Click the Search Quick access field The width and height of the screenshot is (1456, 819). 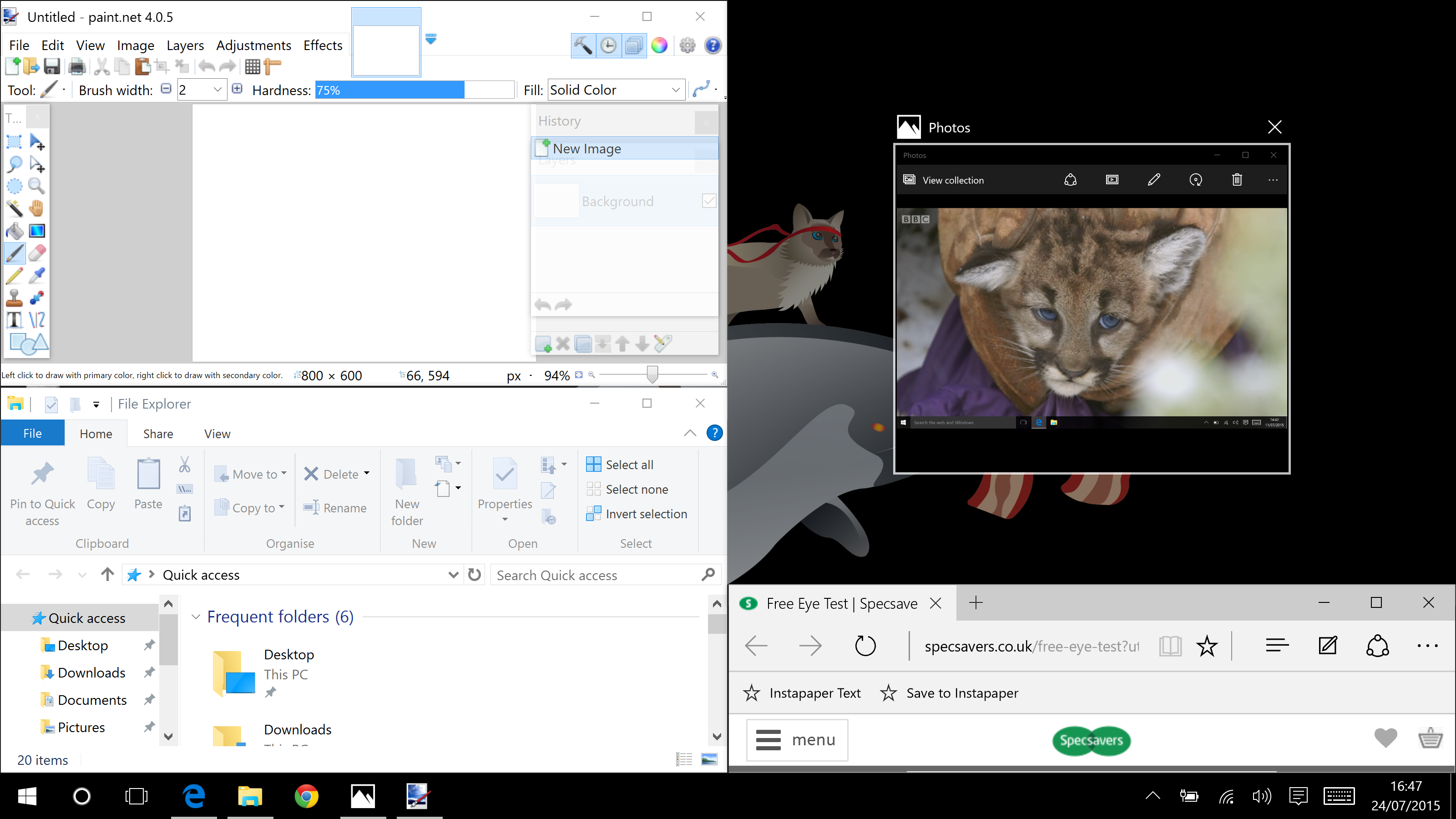tap(593, 575)
